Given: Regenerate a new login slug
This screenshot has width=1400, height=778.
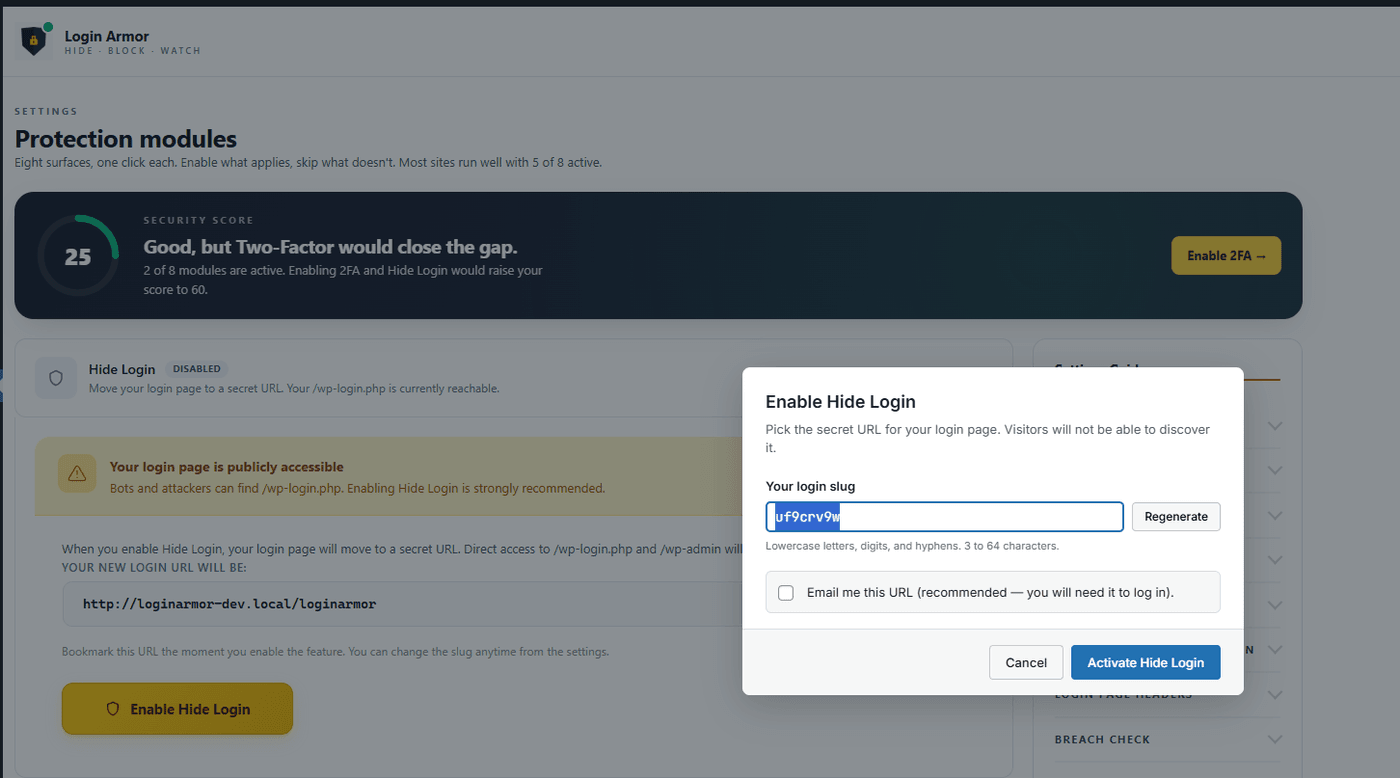Looking at the screenshot, I should [1176, 516].
